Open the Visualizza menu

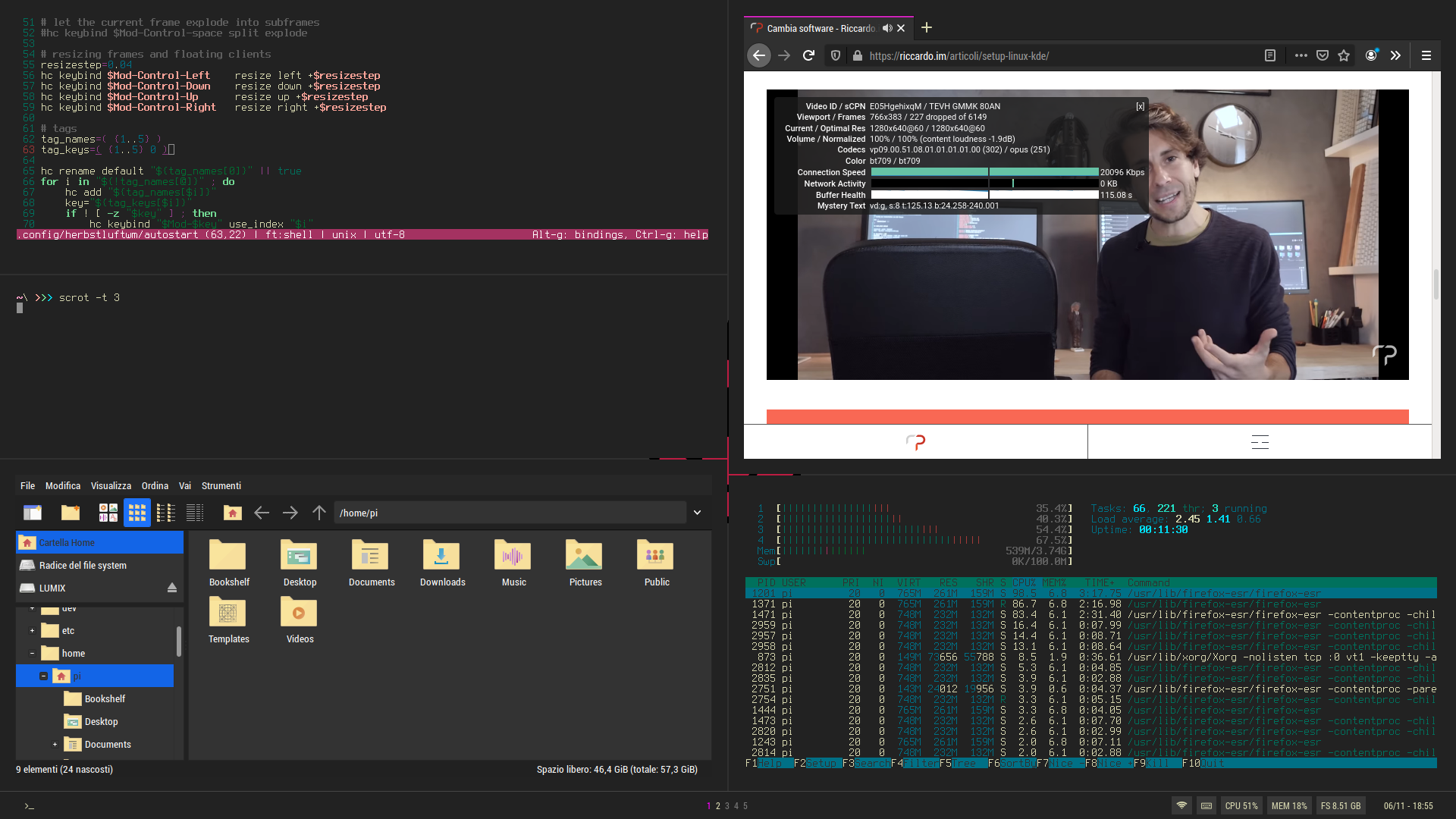click(111, 485)
